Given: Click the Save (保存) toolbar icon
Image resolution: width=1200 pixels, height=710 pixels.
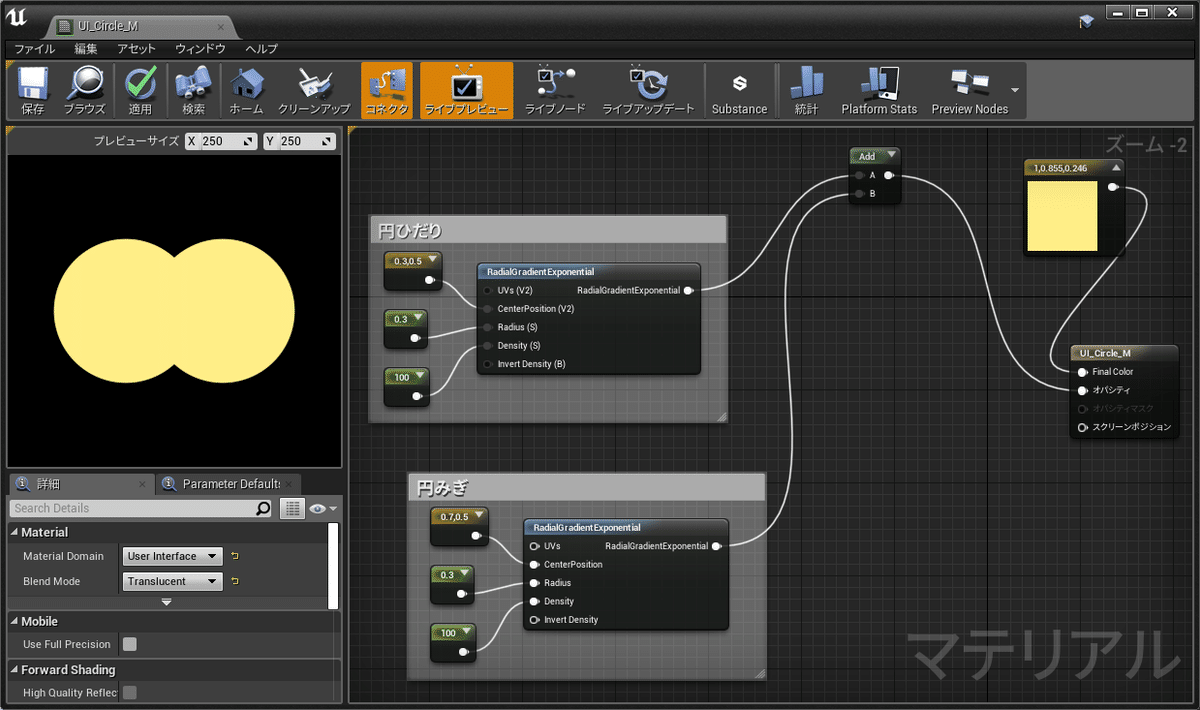Looking at the screenshot, I should tap(33, 91).
